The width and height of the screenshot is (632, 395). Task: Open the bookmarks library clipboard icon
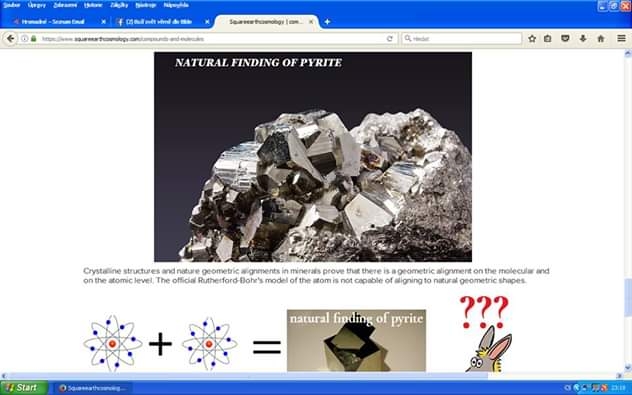(x=547, y=39)
